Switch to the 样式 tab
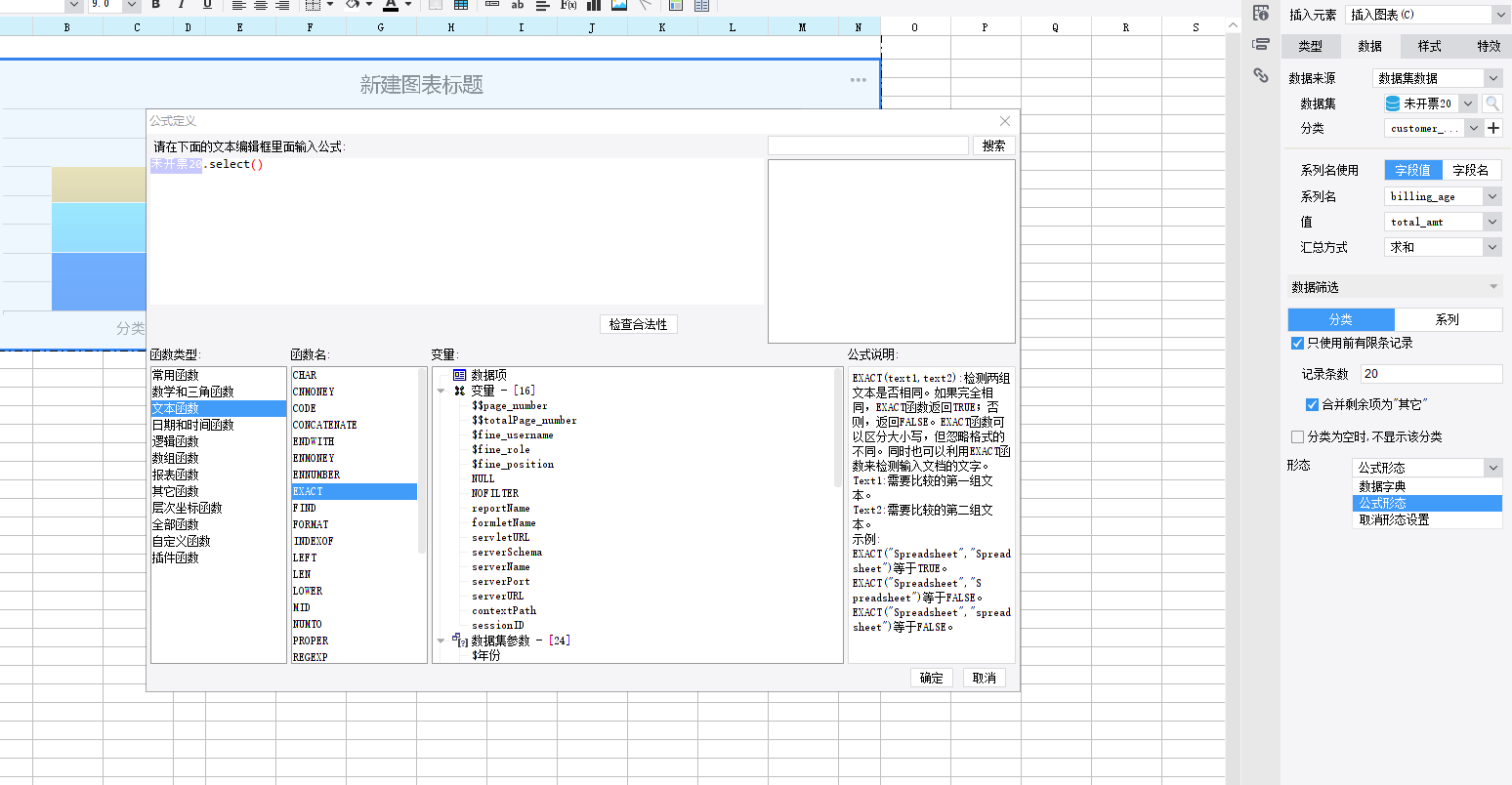The width and height of the screenshot is (1512, 785). click(x=1429, y=46)
